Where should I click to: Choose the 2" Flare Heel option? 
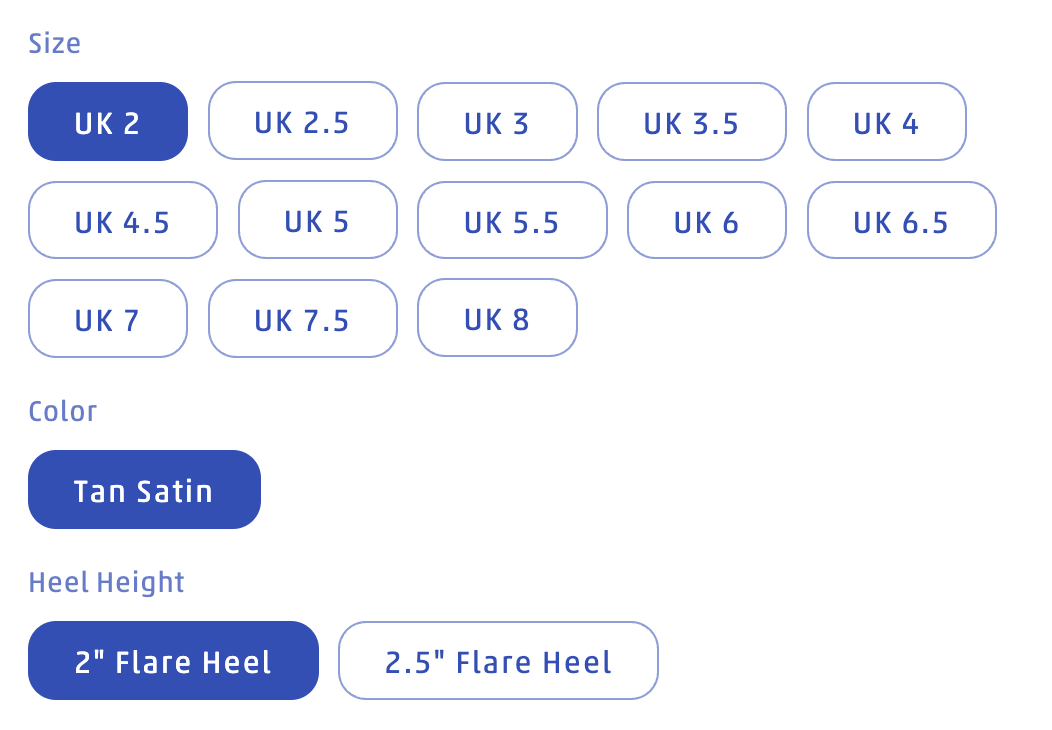[x=173, y=661]
